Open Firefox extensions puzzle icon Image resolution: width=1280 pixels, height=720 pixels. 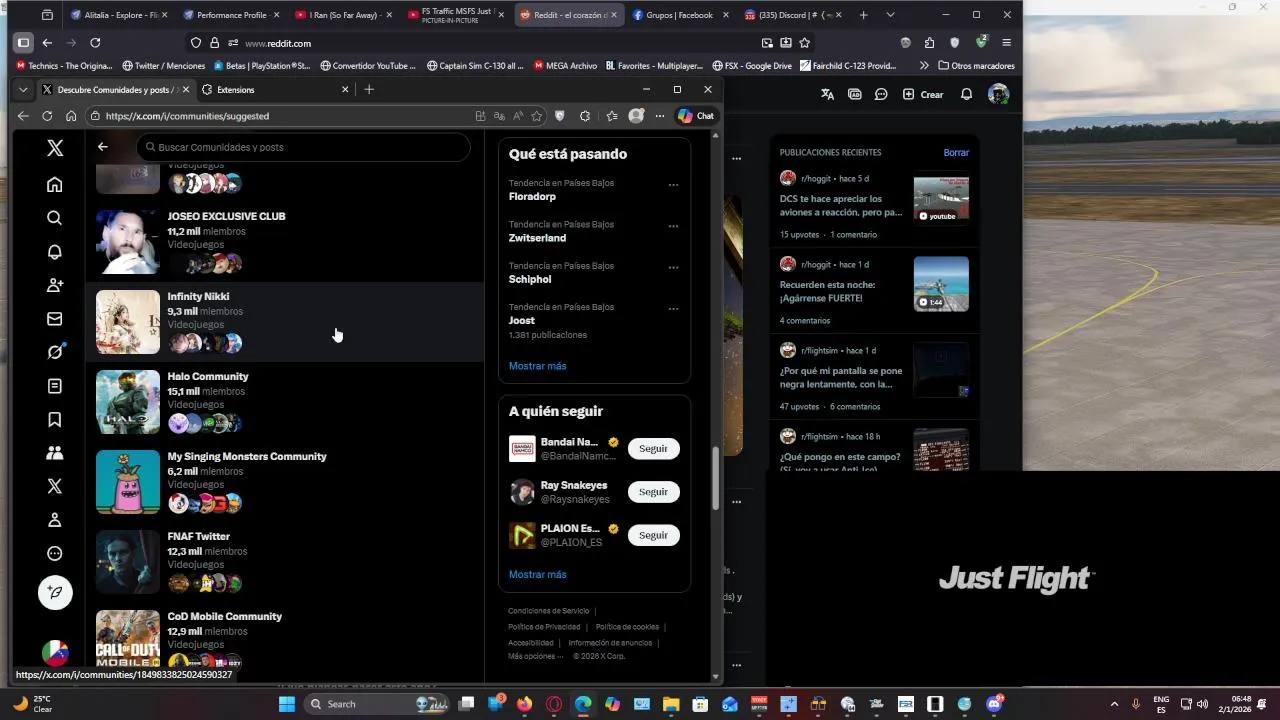click(x=929, y=43)
